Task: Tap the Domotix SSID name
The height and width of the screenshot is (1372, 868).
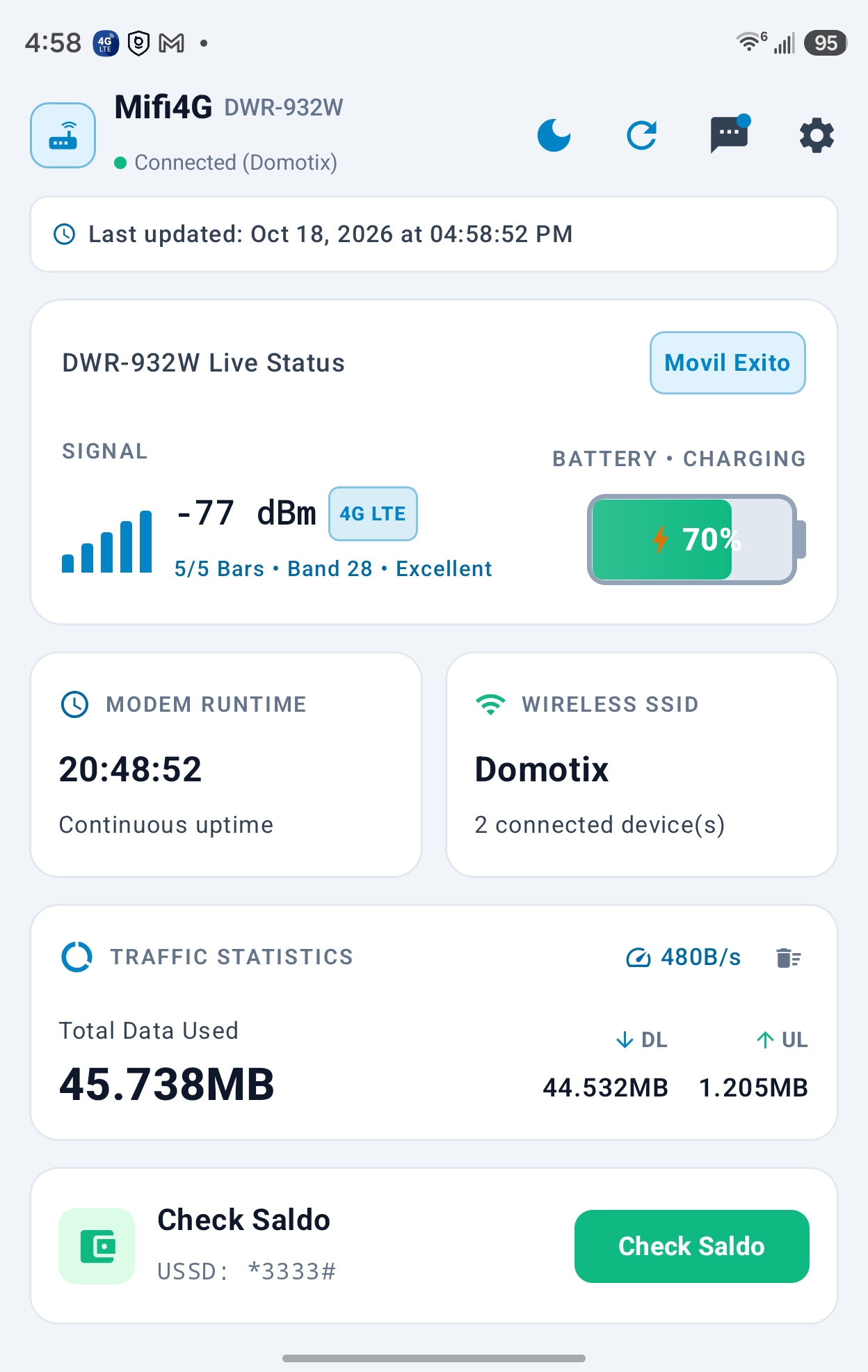Action: click(541, 769)
